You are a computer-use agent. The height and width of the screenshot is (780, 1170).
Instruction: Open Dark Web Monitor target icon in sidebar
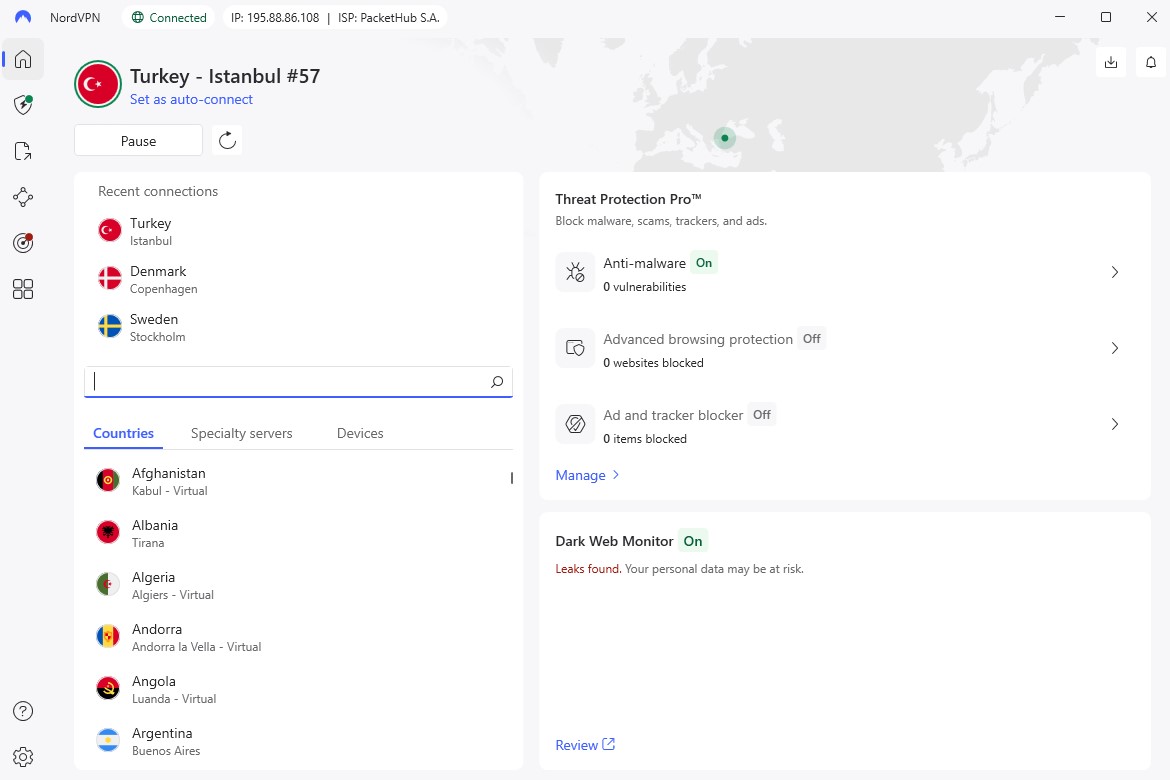23,243
